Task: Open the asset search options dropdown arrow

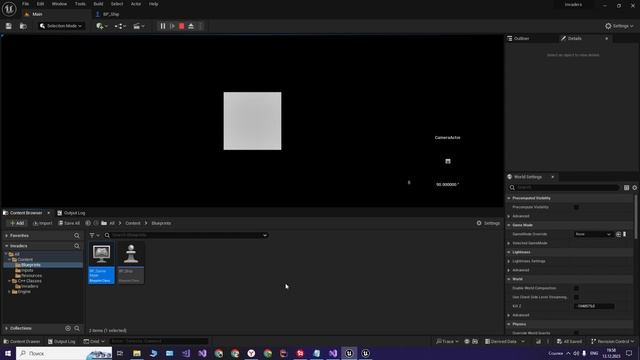Action: point(265,235)
